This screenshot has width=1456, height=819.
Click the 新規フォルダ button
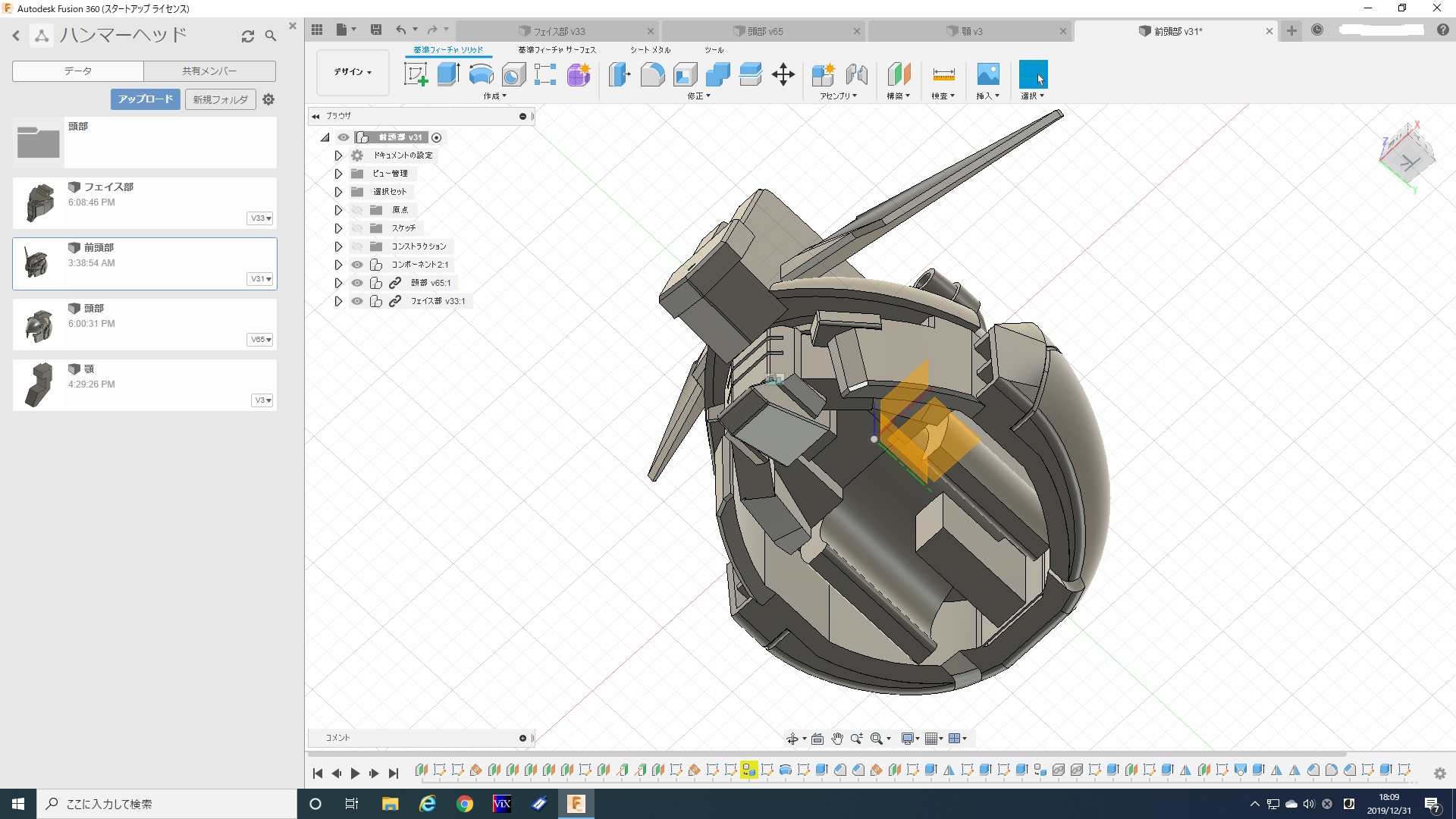tap(220, 99)
